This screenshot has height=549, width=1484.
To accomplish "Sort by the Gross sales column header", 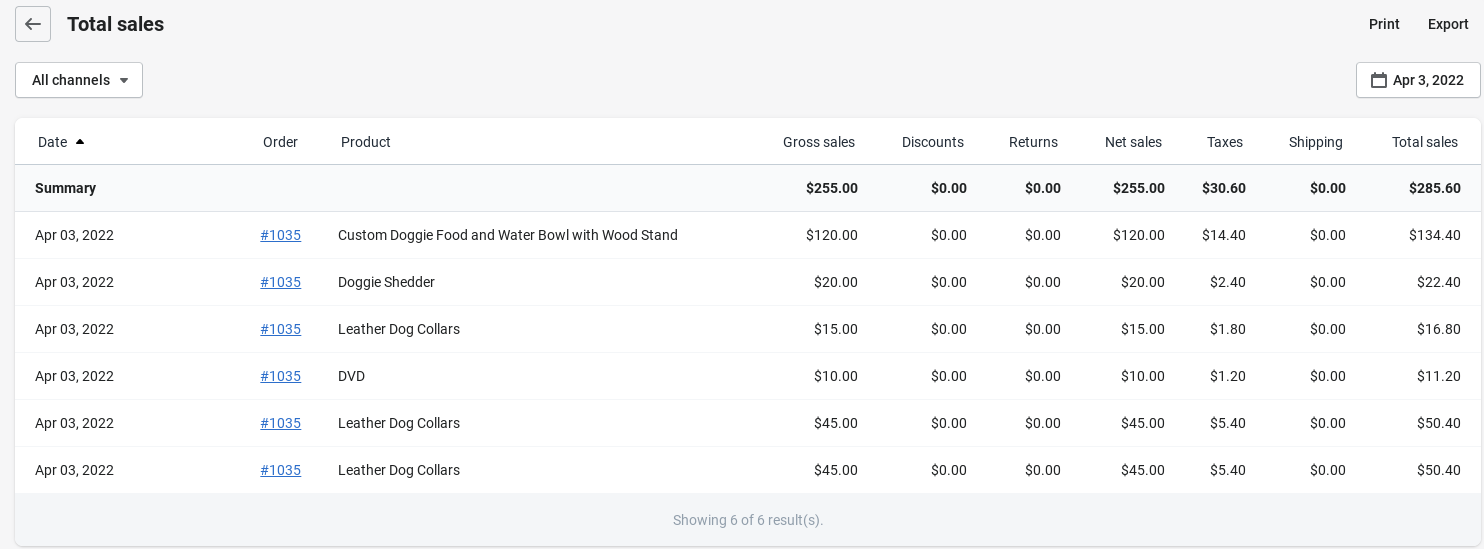I will click(x=818, y=142).
